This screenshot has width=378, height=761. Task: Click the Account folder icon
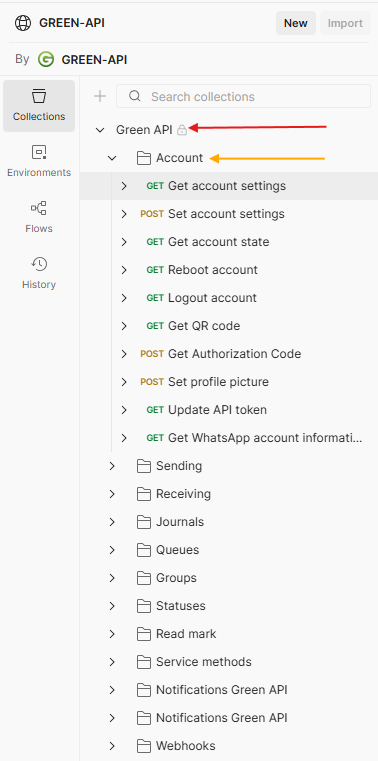click(144, 158)
